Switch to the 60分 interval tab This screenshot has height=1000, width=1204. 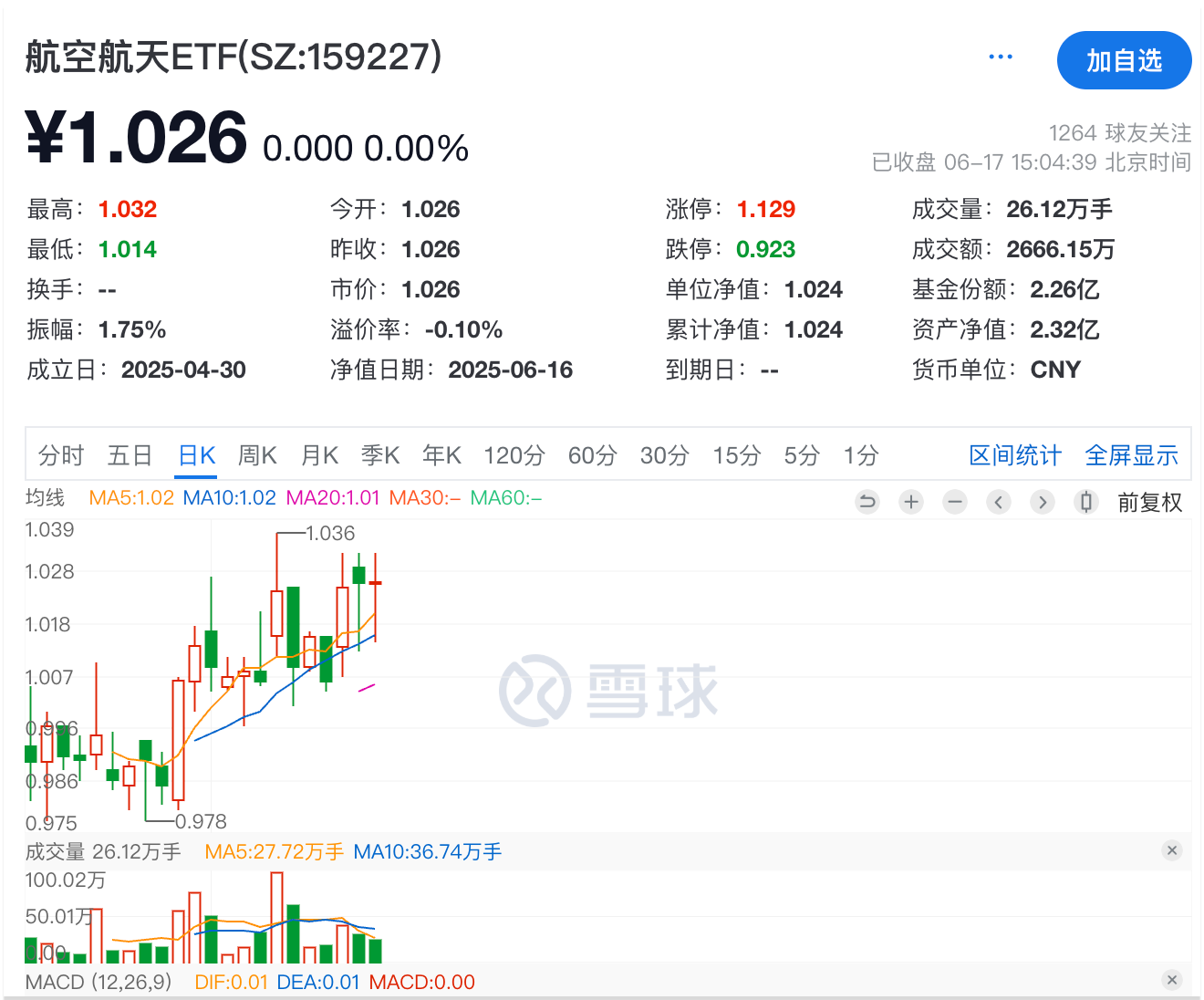pyautogui.click(x=592, y=455)
